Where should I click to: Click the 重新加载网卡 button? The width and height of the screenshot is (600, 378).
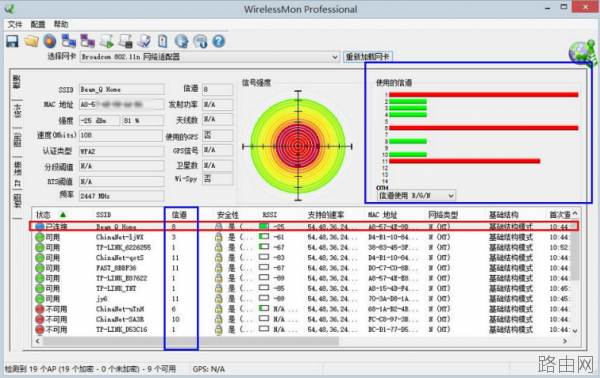pyautogui.click(x=368, y=57)
